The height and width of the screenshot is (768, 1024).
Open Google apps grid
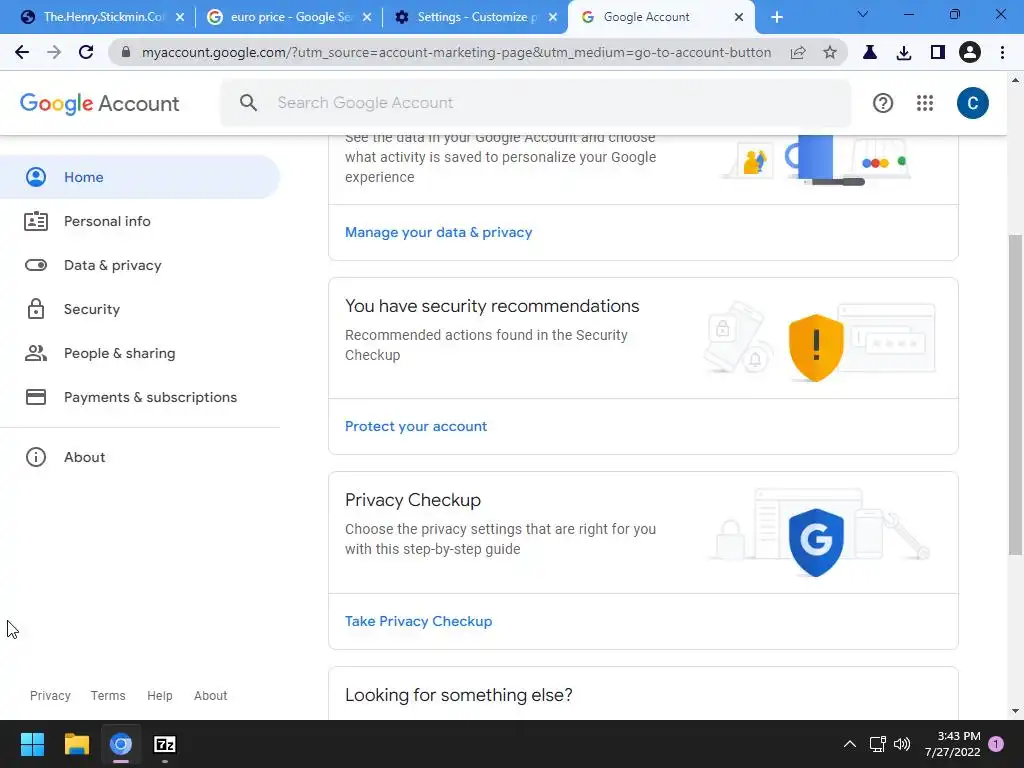click(x=925, y=103)
